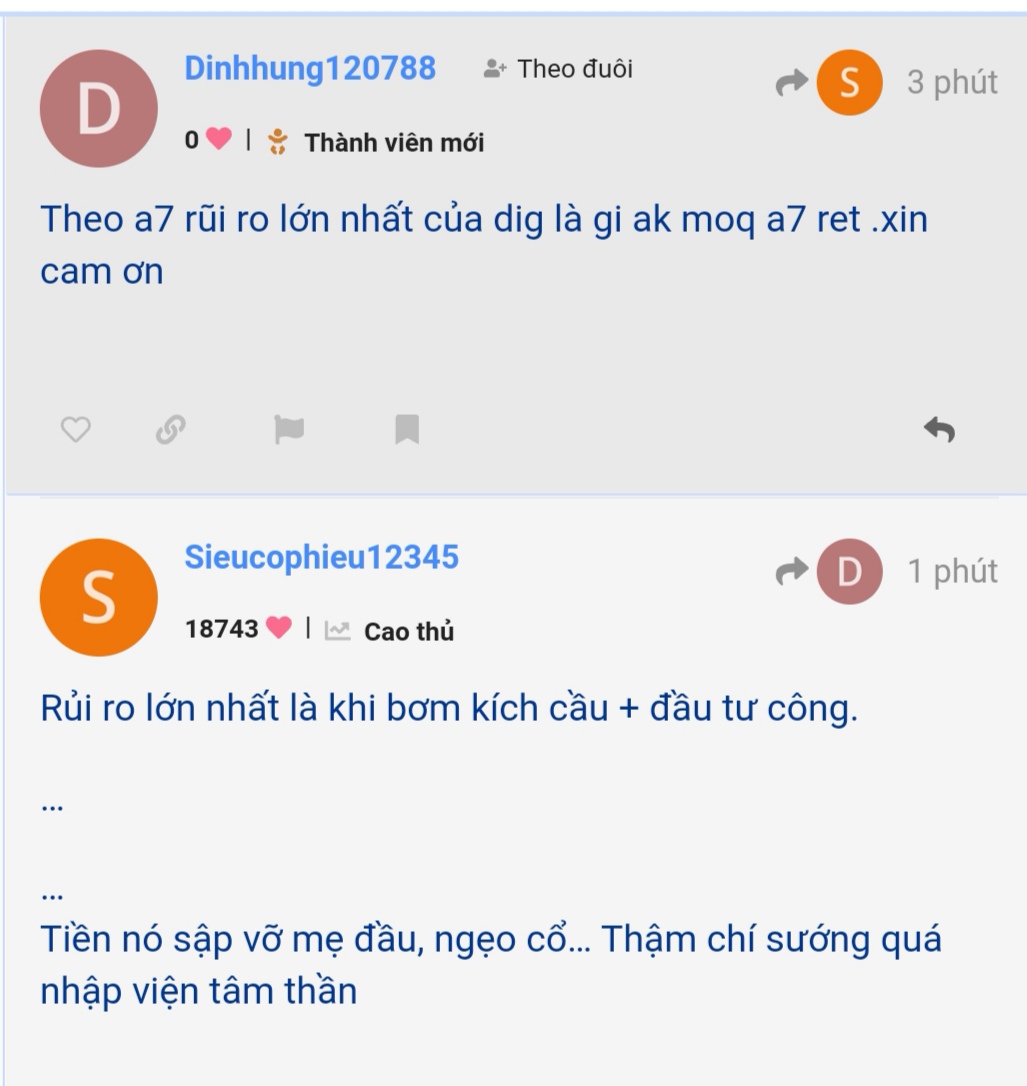Flag Dinhhung120788's post

tap(288, 430)
